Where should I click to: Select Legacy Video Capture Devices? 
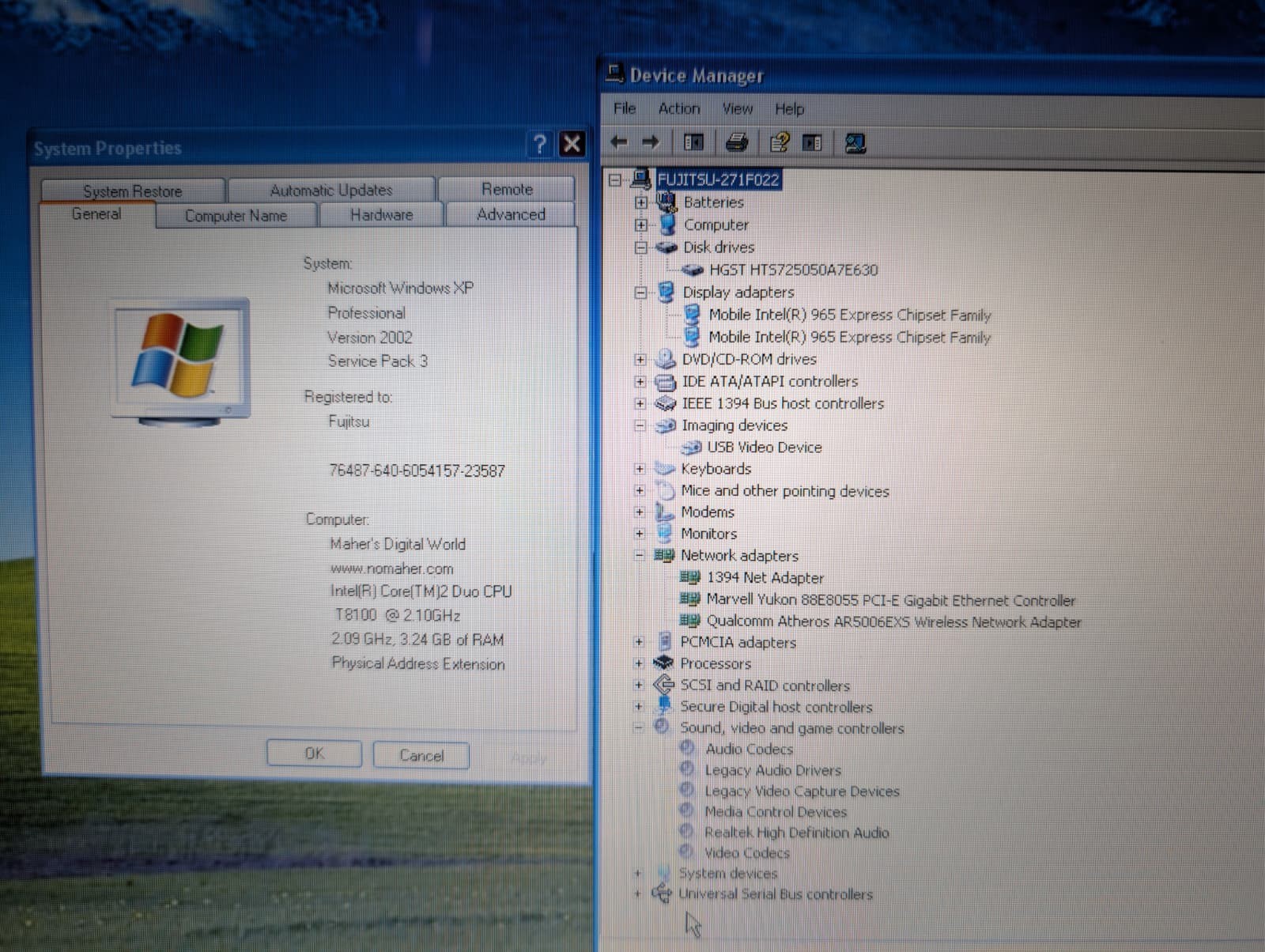point(802,791)
